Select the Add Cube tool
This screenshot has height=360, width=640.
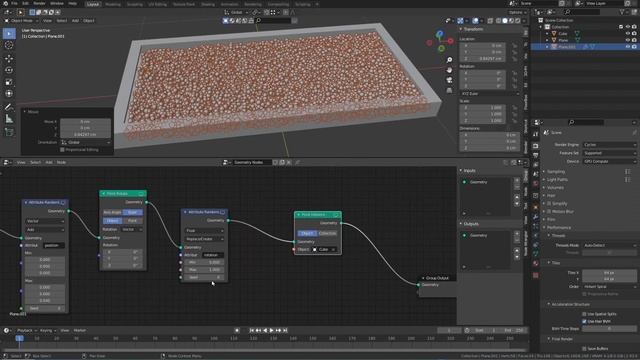pos(9,132)
